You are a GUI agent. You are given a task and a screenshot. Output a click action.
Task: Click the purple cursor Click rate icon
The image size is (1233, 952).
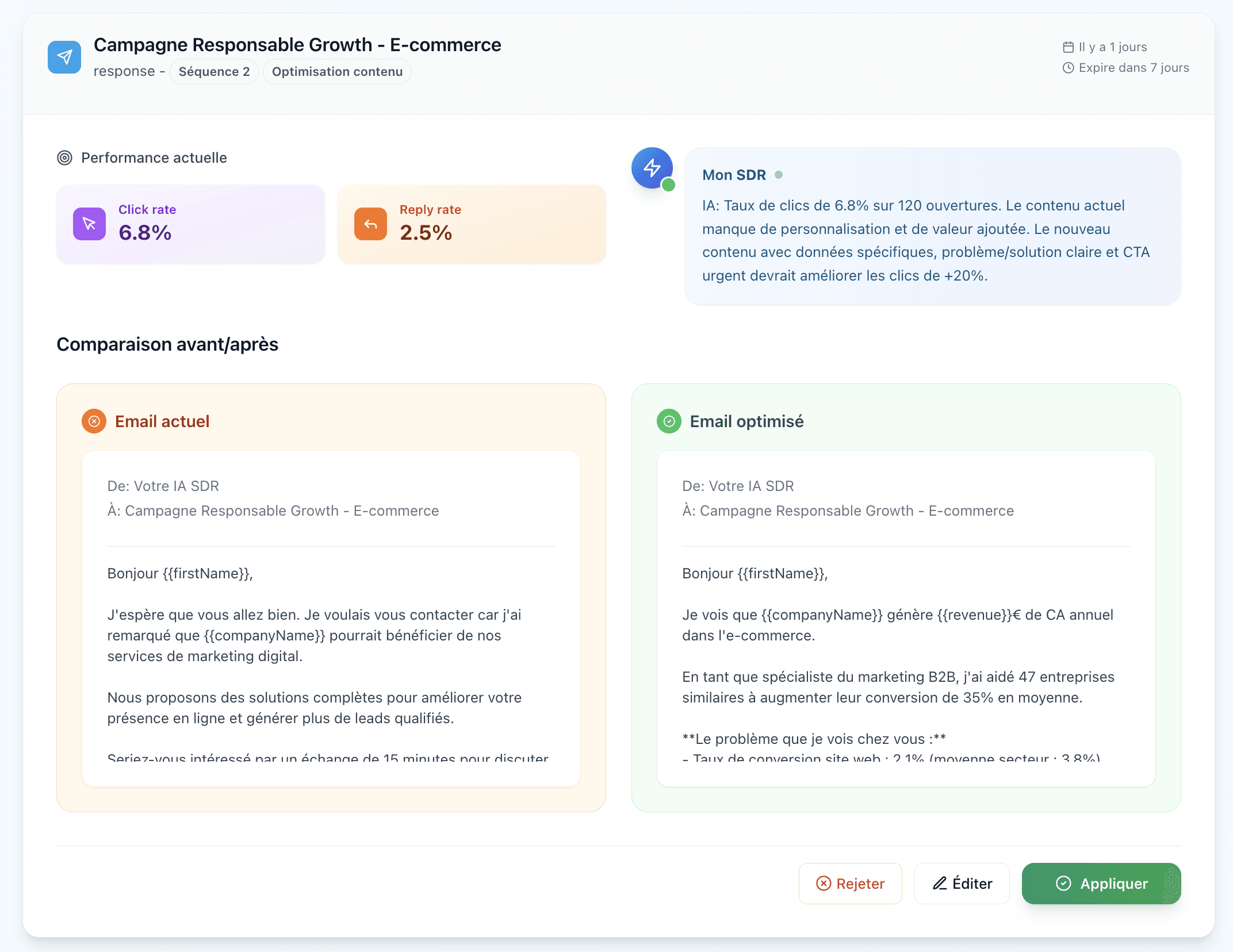point(89,224)
